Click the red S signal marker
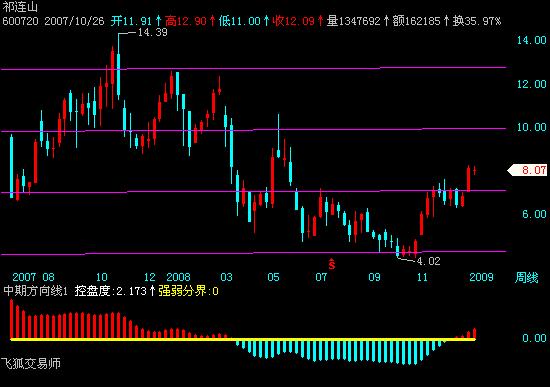 [331, 264]
